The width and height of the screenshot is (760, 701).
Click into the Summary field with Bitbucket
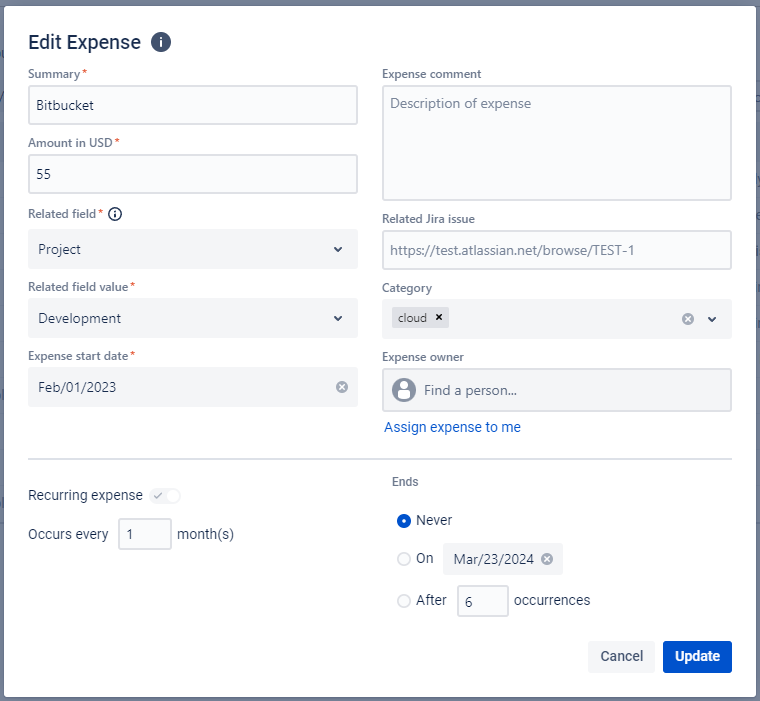point(192,105)
